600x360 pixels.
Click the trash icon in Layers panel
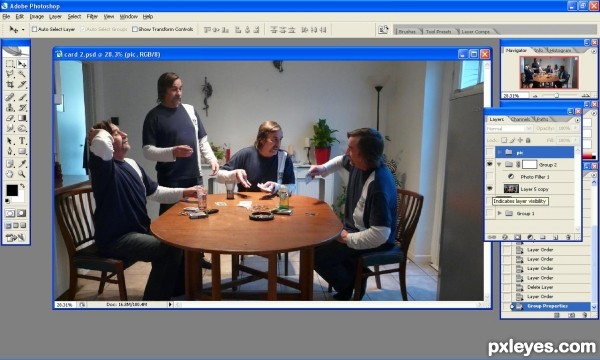click(x=568, y=238)
